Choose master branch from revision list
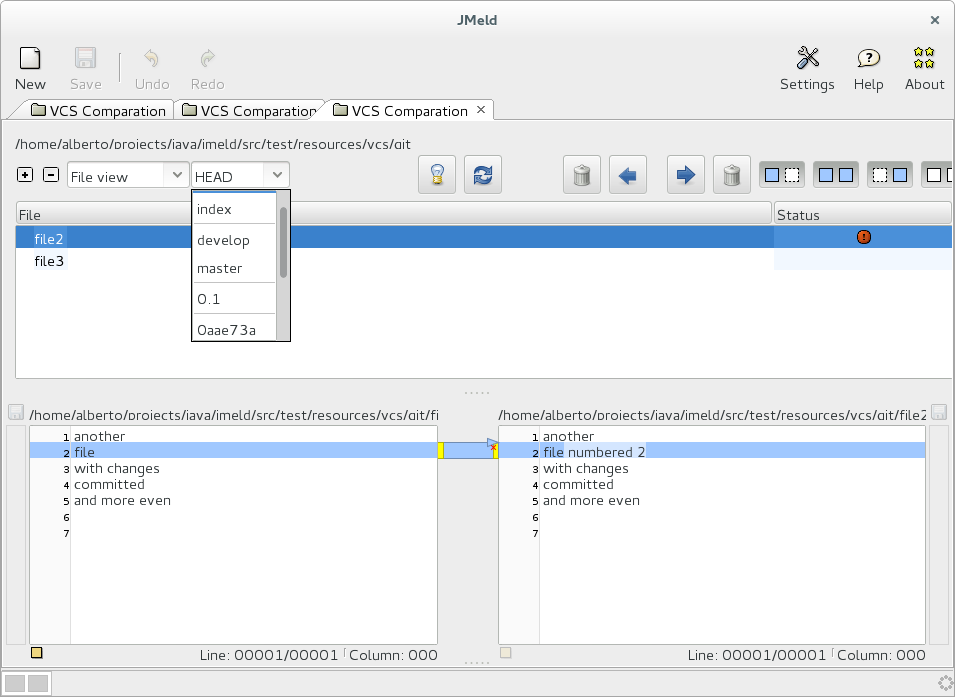Viewport: 955px width, 697px height. (x=234, y=268)
